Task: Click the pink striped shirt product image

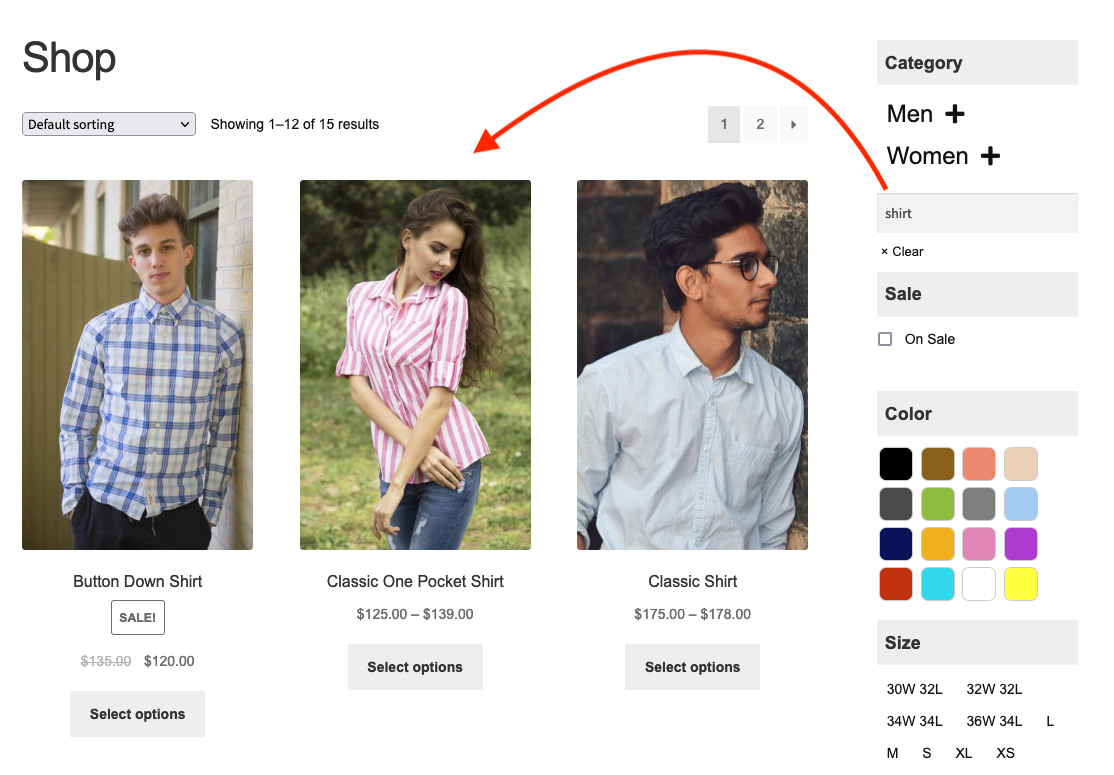Action: pos(415,365)
